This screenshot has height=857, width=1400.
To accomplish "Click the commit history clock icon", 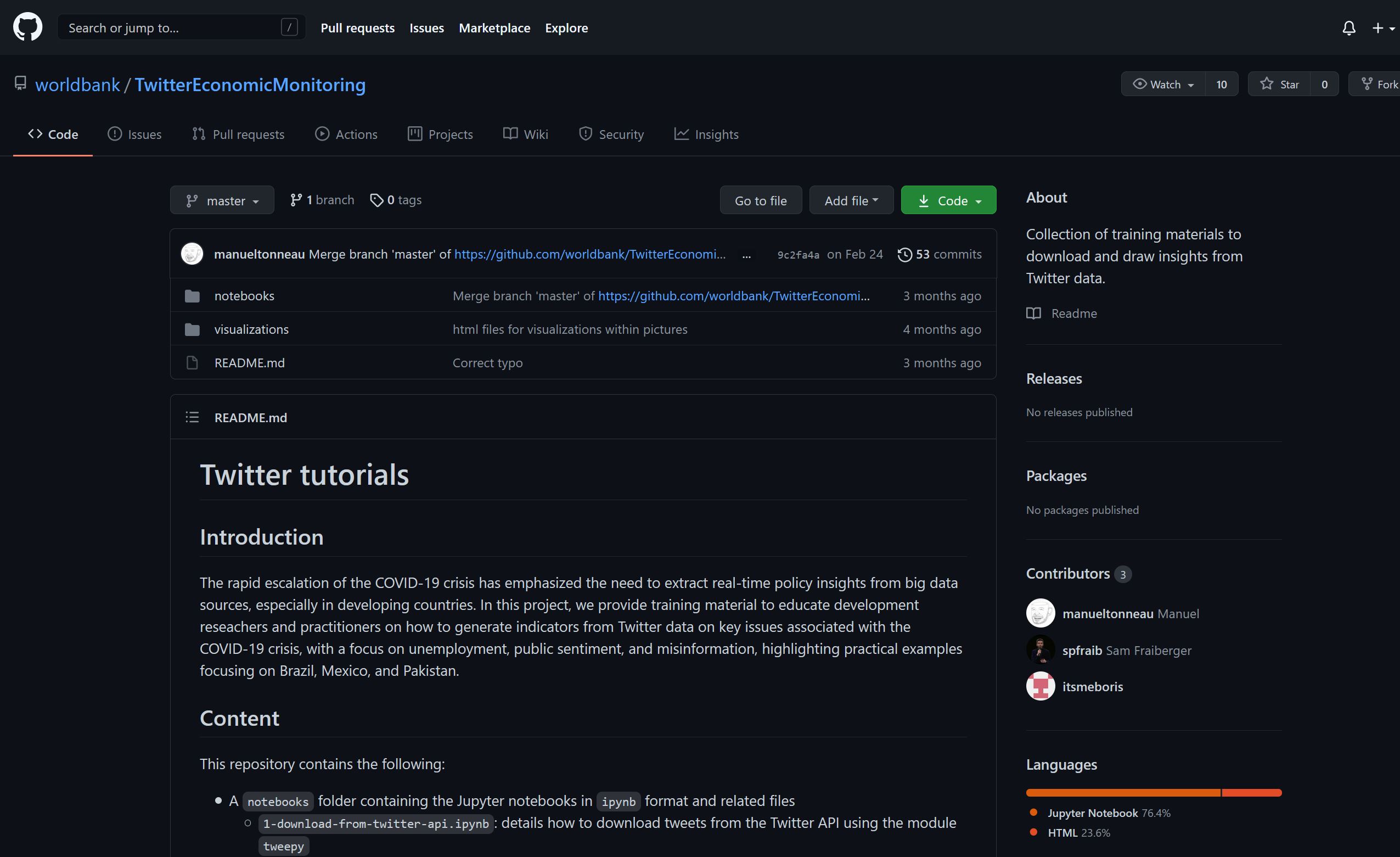I will coord(904,255).
